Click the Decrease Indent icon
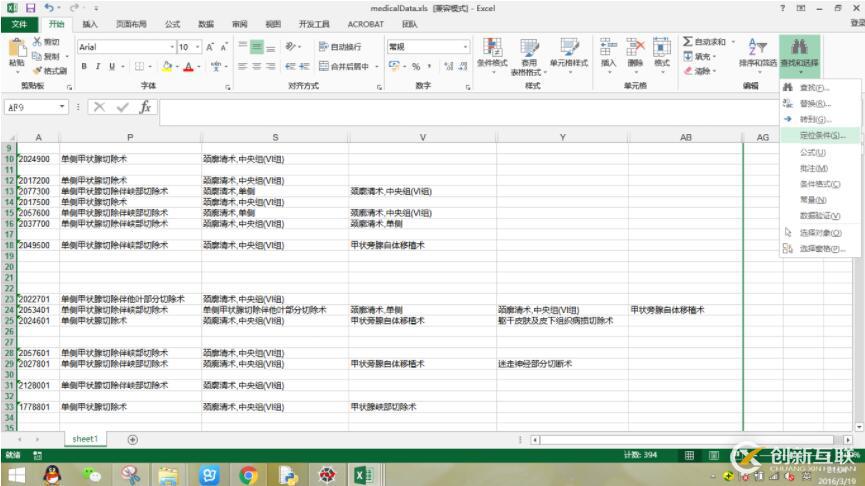Viewport: 865px width, 486px height. (x=290, y=66)
